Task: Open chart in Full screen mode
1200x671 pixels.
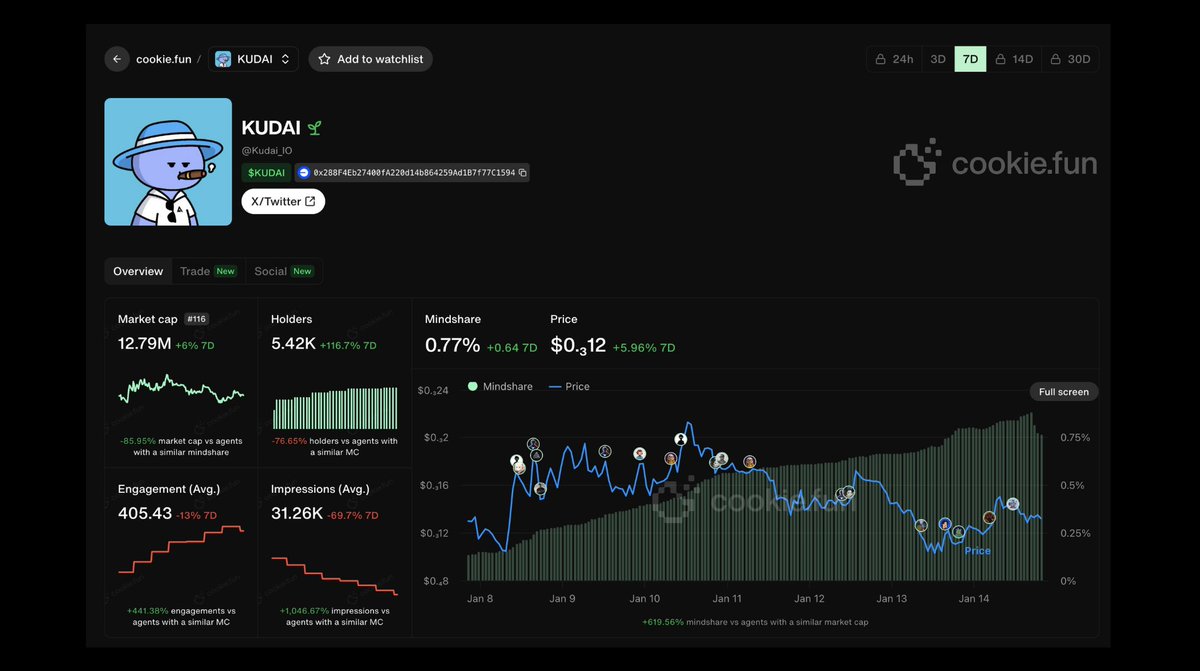Action: coord(1063,391)
